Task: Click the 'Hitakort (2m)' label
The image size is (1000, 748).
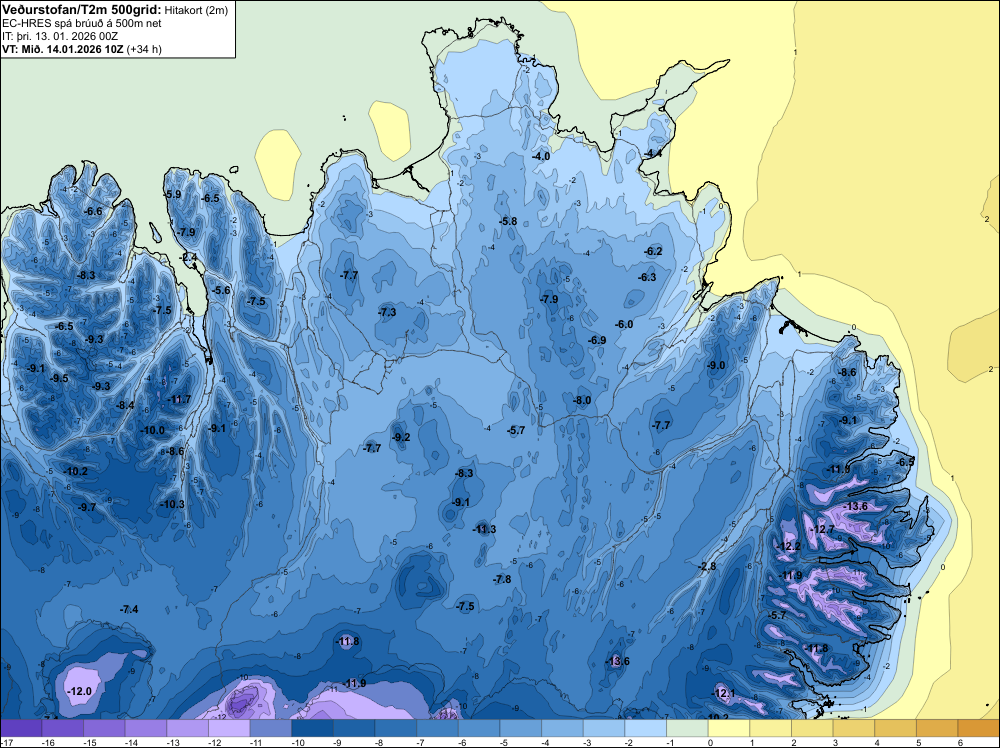Action: pyautogui.click(x=196, y=10)
